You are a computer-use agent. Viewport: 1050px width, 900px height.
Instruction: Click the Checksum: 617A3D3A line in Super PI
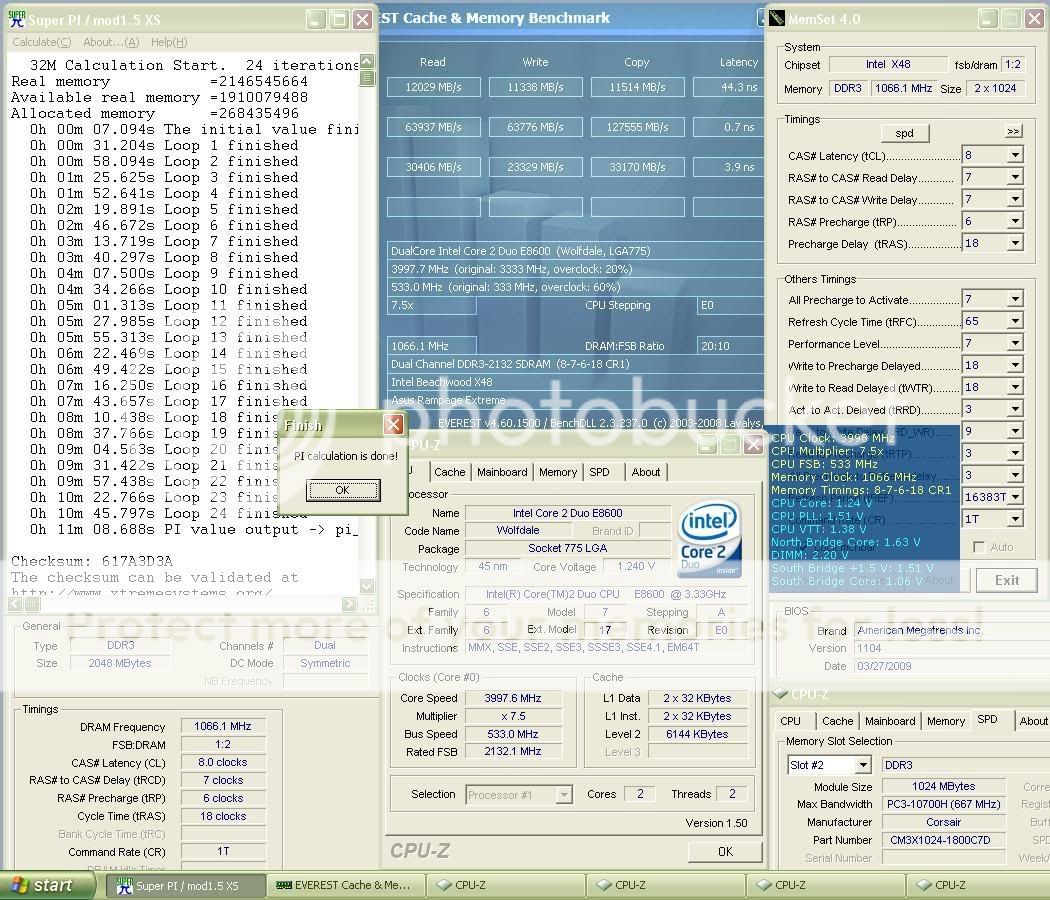point(92,561)
